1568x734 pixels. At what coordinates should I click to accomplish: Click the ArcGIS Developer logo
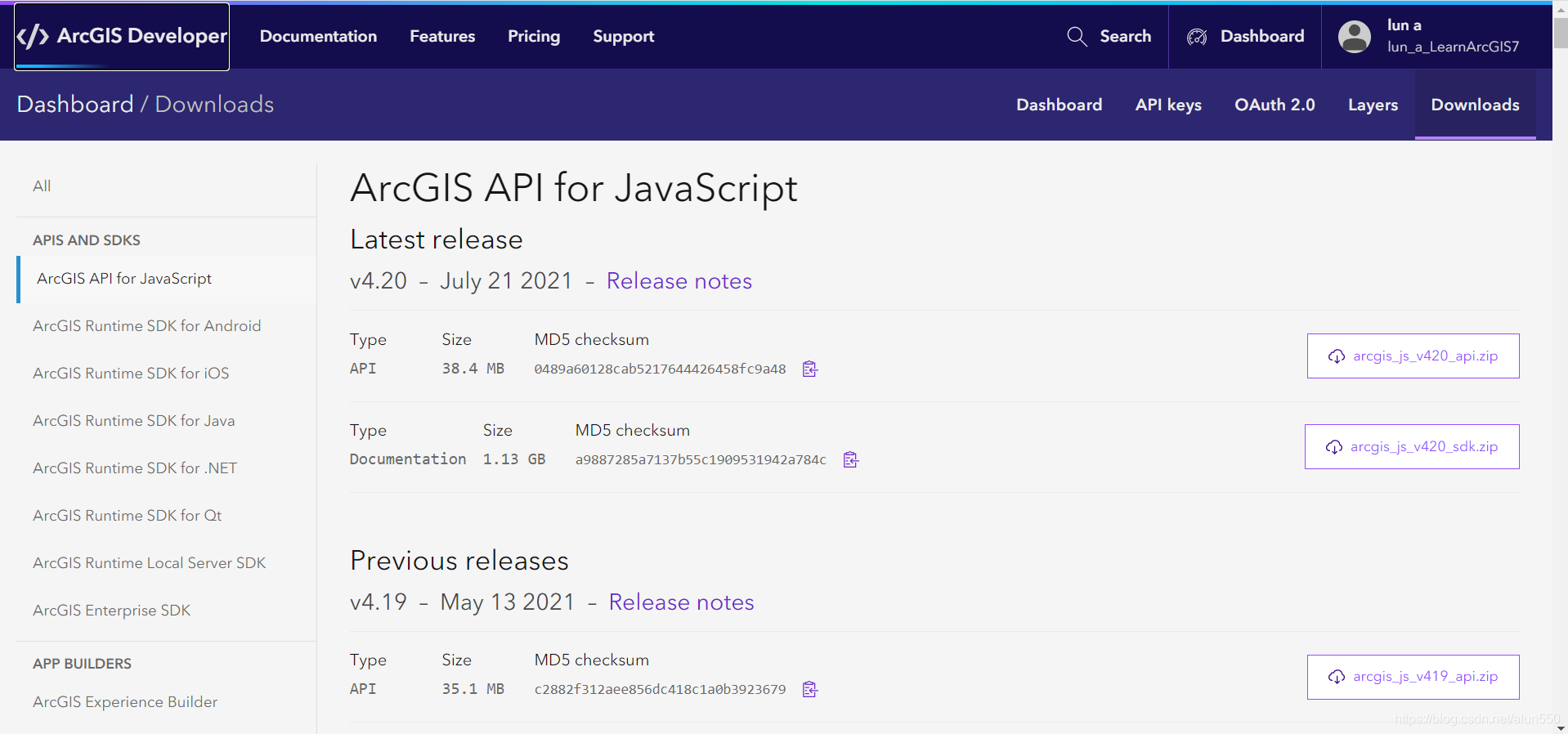[x=122, y=37]
